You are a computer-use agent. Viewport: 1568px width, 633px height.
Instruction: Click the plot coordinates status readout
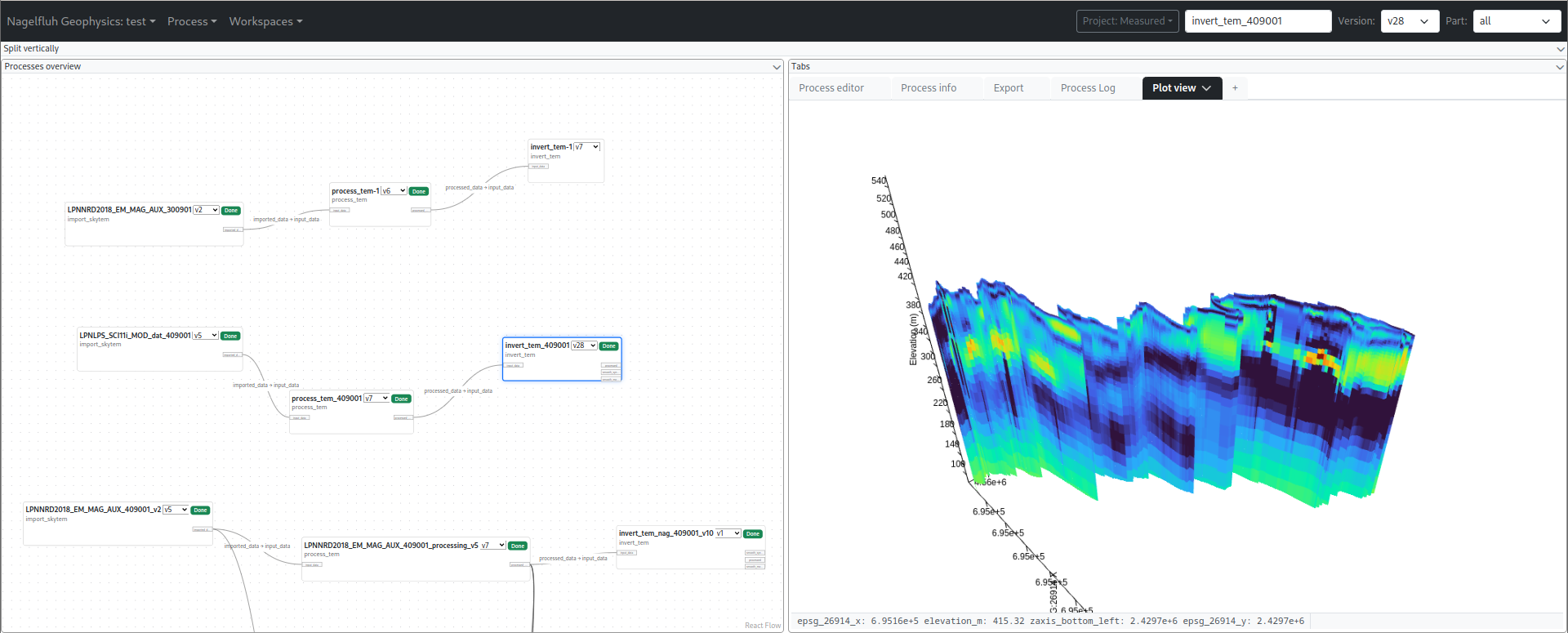(x=1050, y=622)
